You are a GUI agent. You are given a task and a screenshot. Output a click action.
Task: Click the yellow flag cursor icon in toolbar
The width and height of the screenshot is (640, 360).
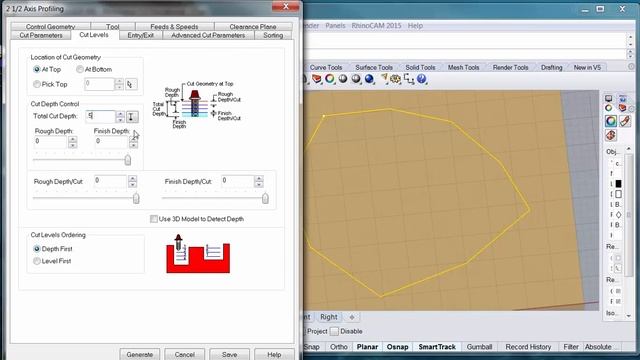(x=384, y=78)
